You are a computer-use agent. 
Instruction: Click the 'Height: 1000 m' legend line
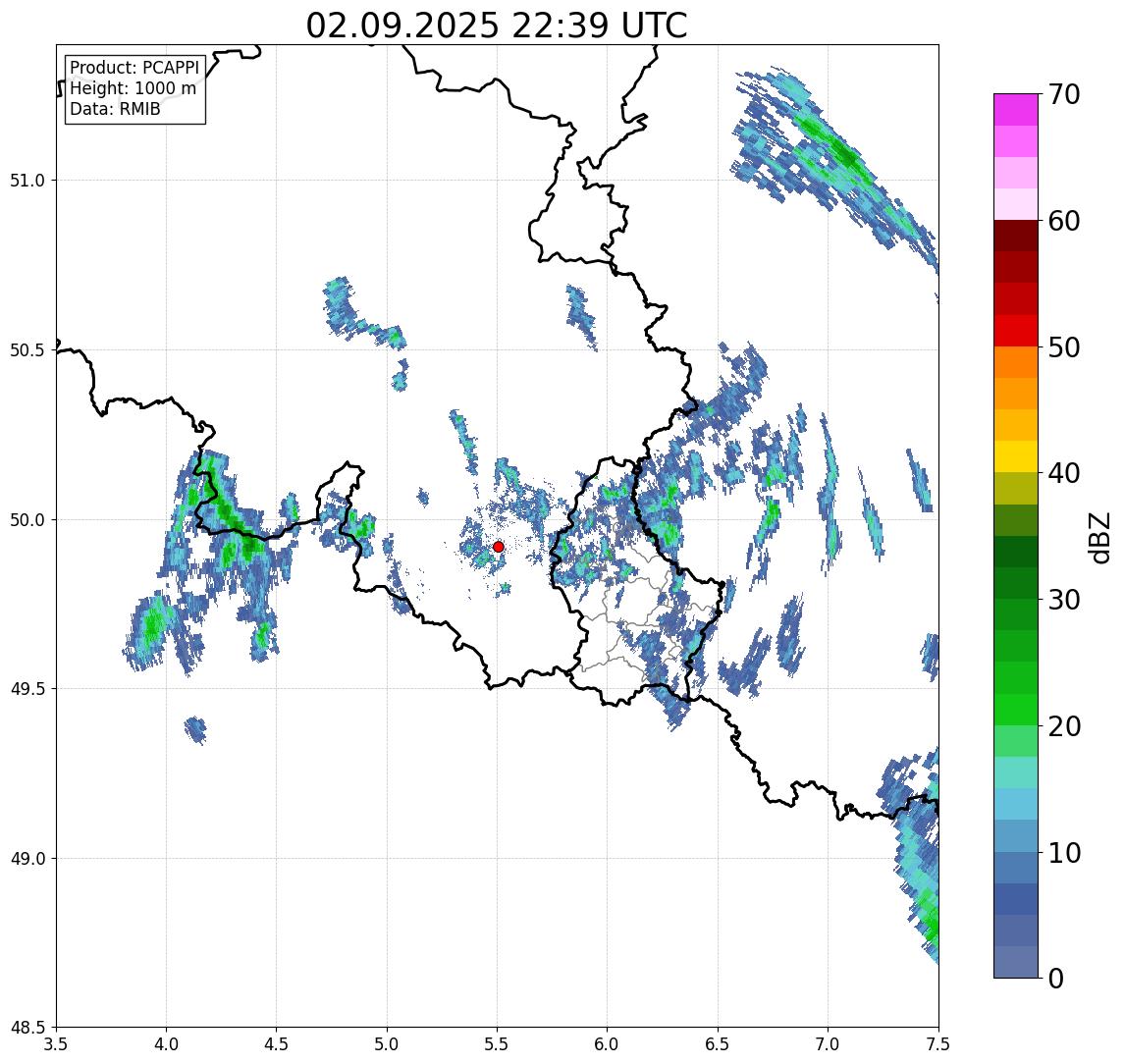(x=133, y=88)
